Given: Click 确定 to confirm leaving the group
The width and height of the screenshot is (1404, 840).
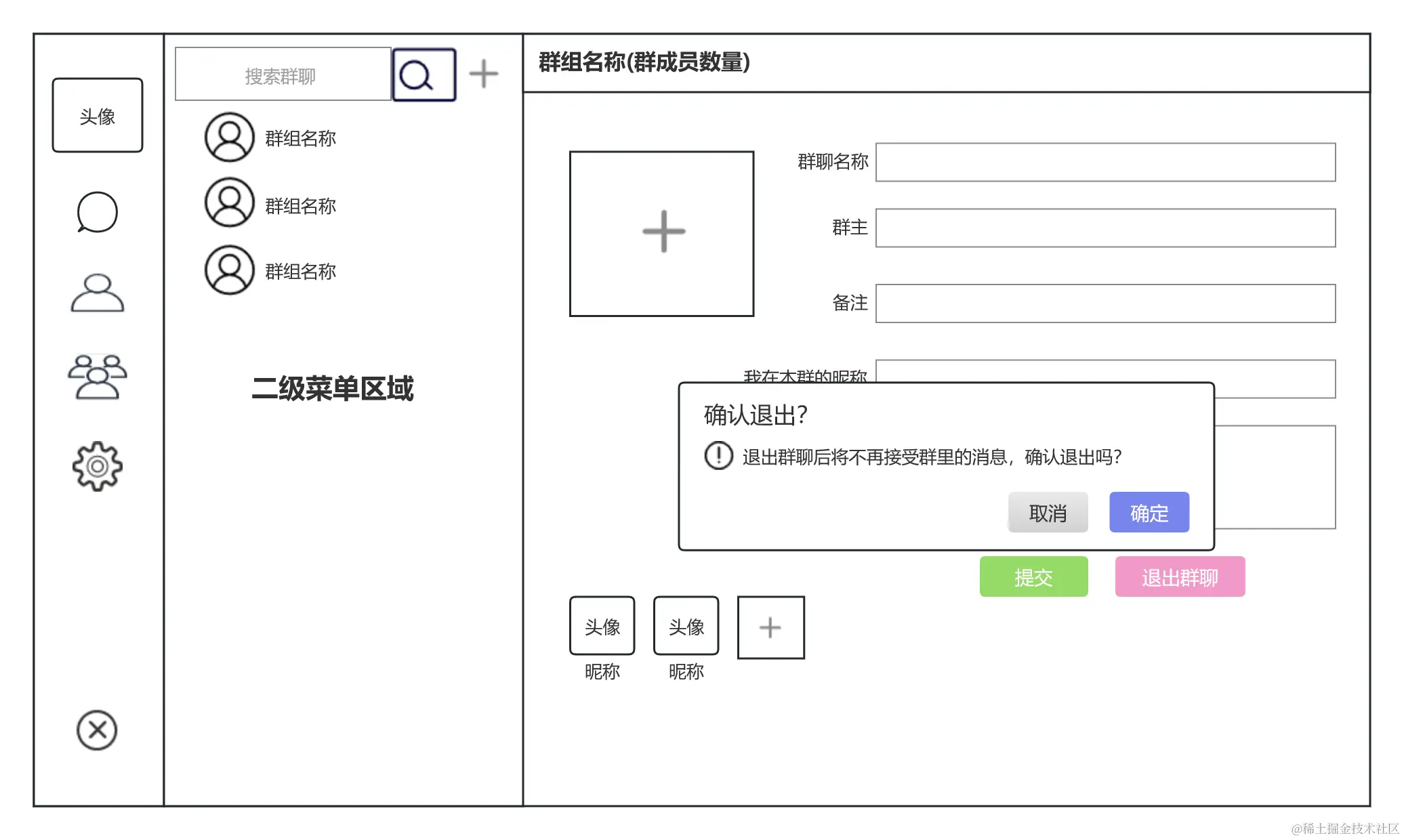Looking at the screenshot, I should coord(1148,513).
